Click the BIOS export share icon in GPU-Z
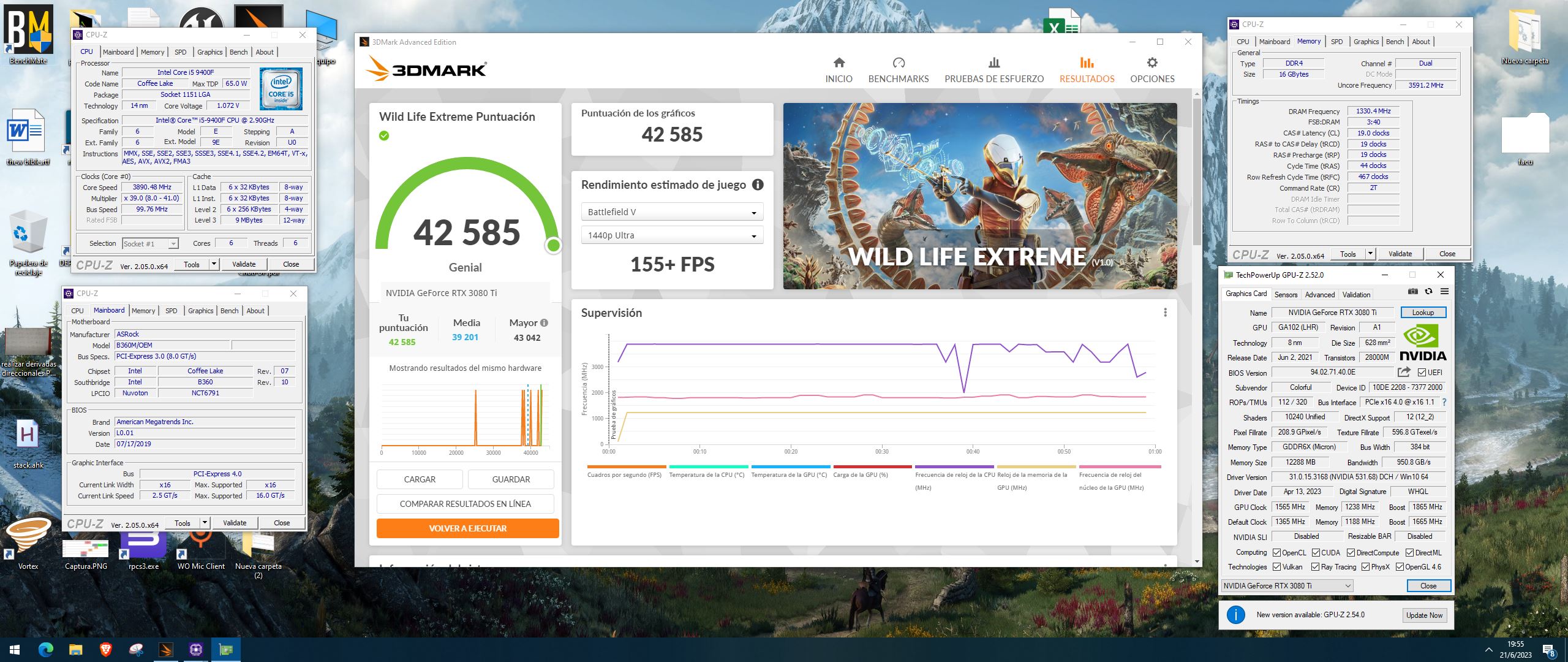Viewport: 1568px width, 662px height. tap(1404, 372)
